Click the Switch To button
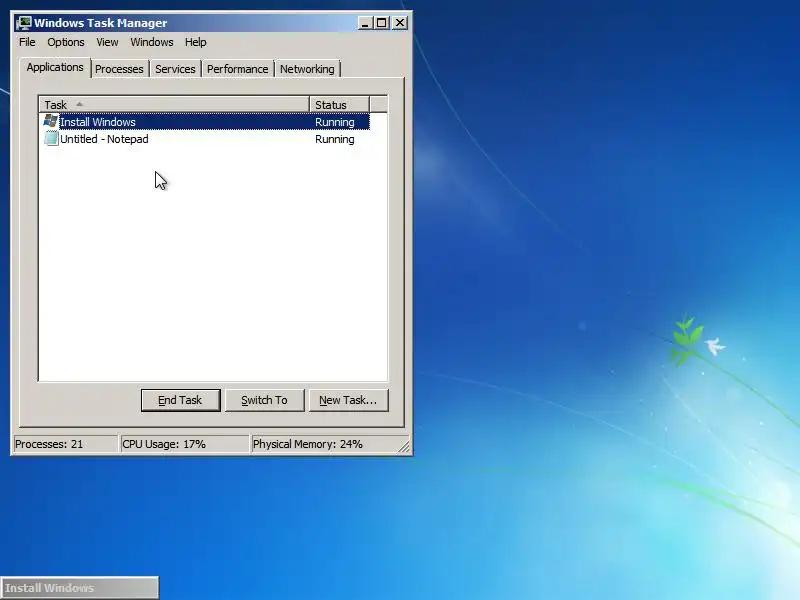The width and height of the screenshot is (800, 600). tap(264, 400)
